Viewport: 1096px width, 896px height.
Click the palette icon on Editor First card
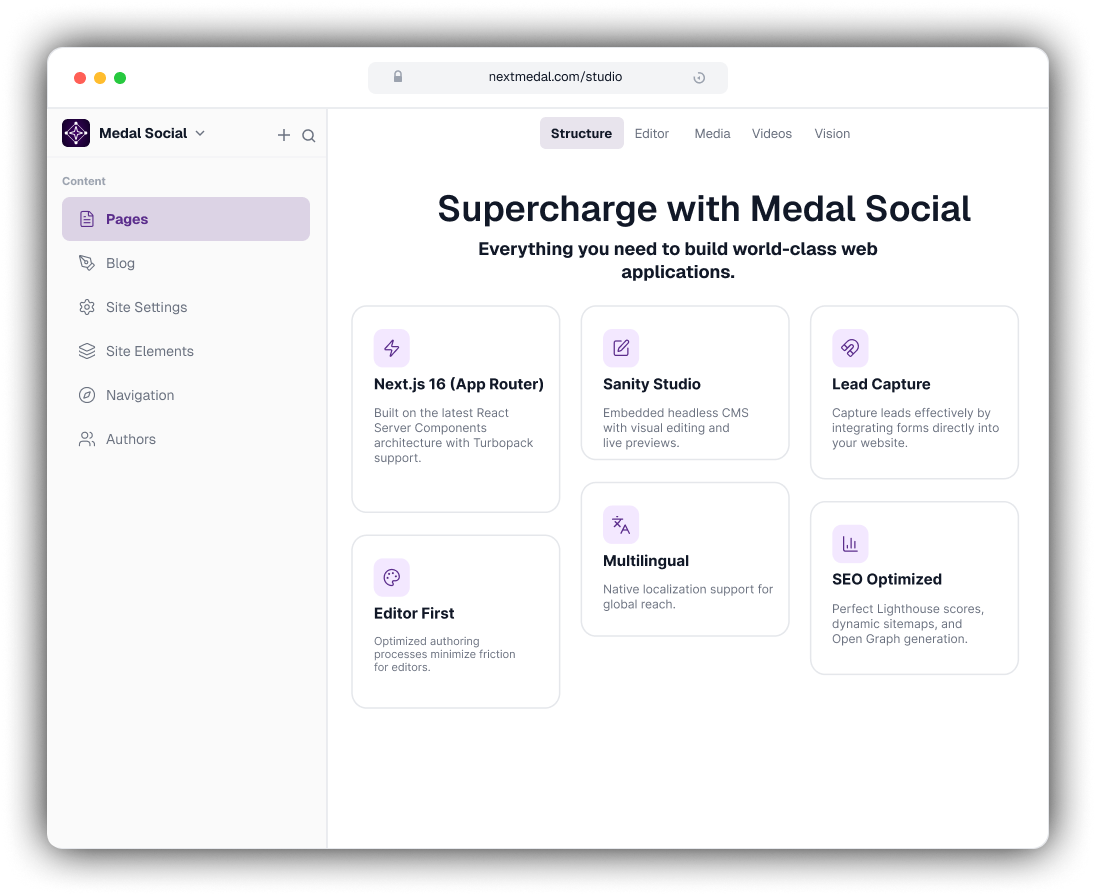[x=391, y=577]
